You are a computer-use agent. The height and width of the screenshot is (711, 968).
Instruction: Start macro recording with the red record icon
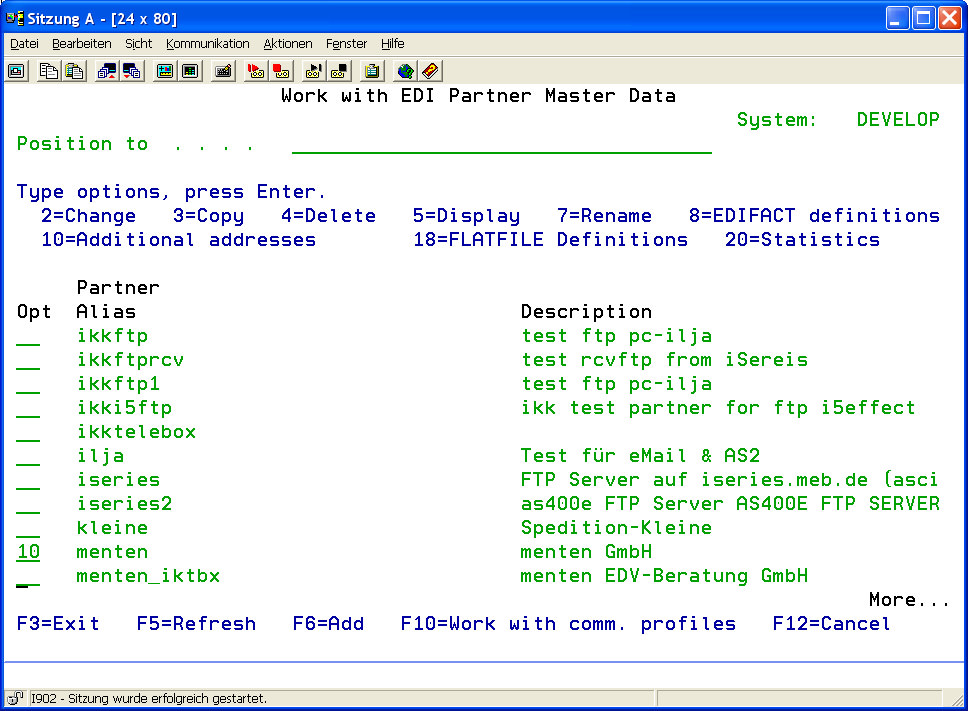[x=256, y=71]
